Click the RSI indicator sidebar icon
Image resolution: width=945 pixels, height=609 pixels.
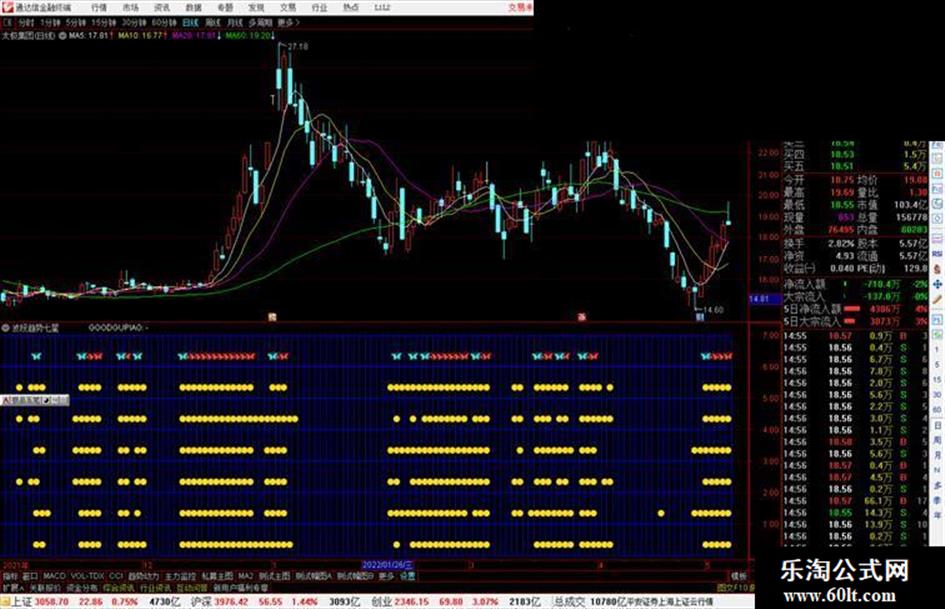pyautogui.click(x=937, y=254)
